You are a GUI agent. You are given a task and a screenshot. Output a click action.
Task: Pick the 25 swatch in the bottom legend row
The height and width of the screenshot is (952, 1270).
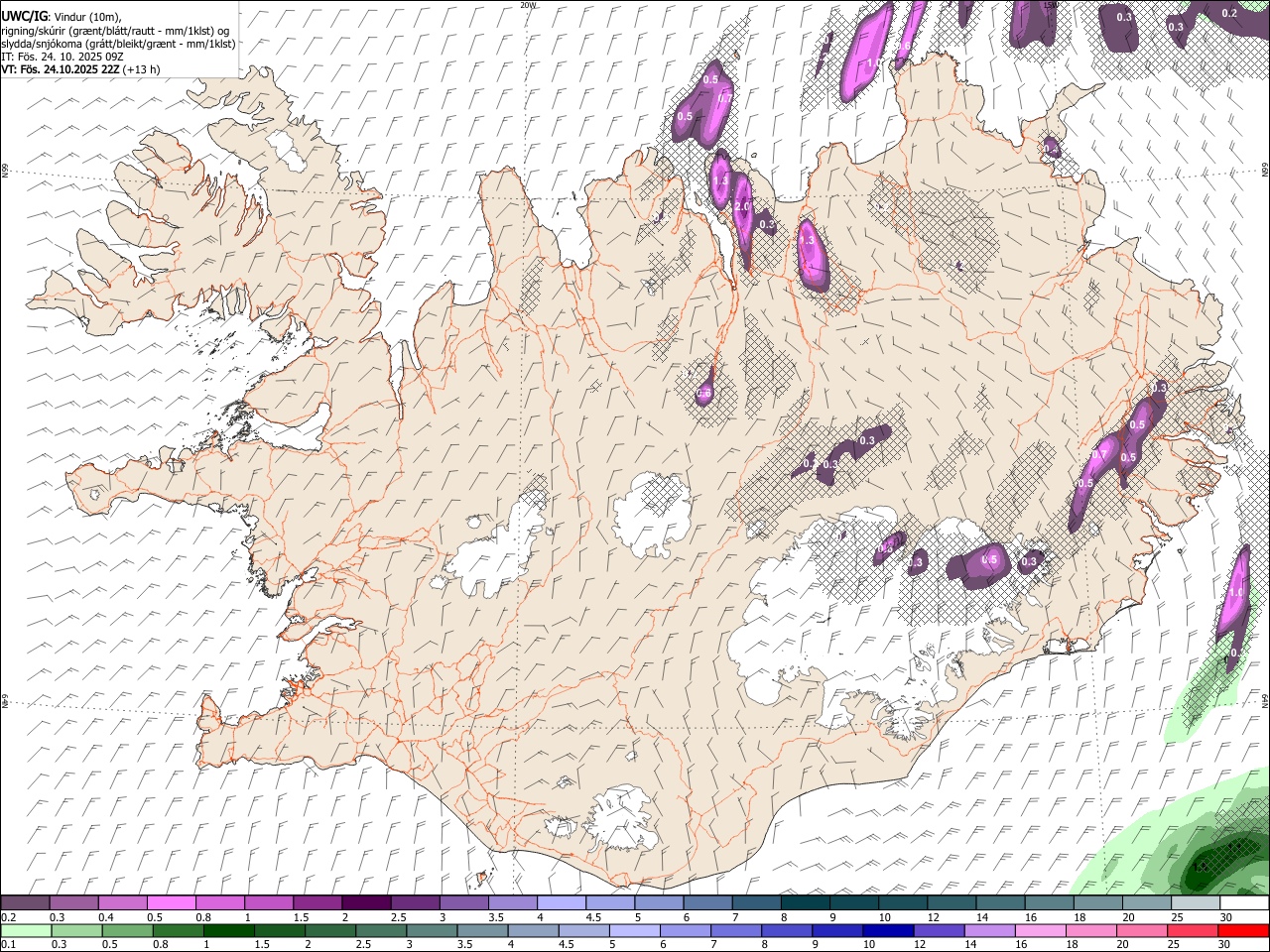coord(1194,930)
